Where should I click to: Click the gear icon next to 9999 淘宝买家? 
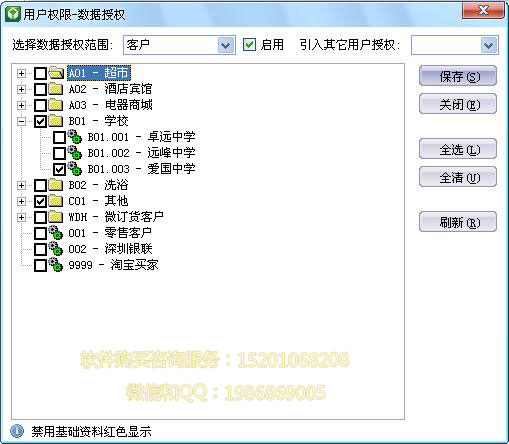pyautogui.click(x=56, y=265)
